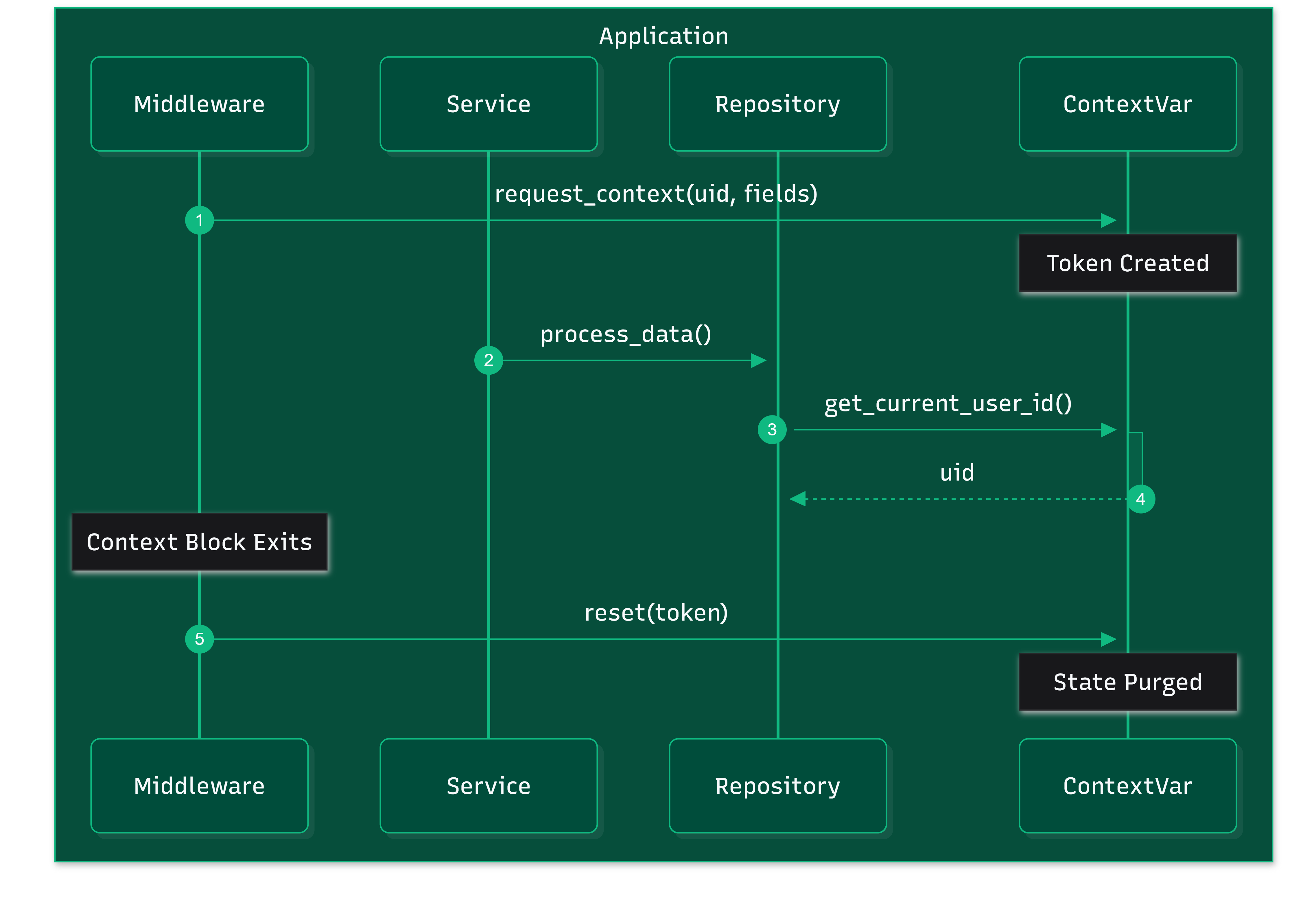Click the bottom ContextVar participant box
1316x907 pixels.
[1127, 786]
